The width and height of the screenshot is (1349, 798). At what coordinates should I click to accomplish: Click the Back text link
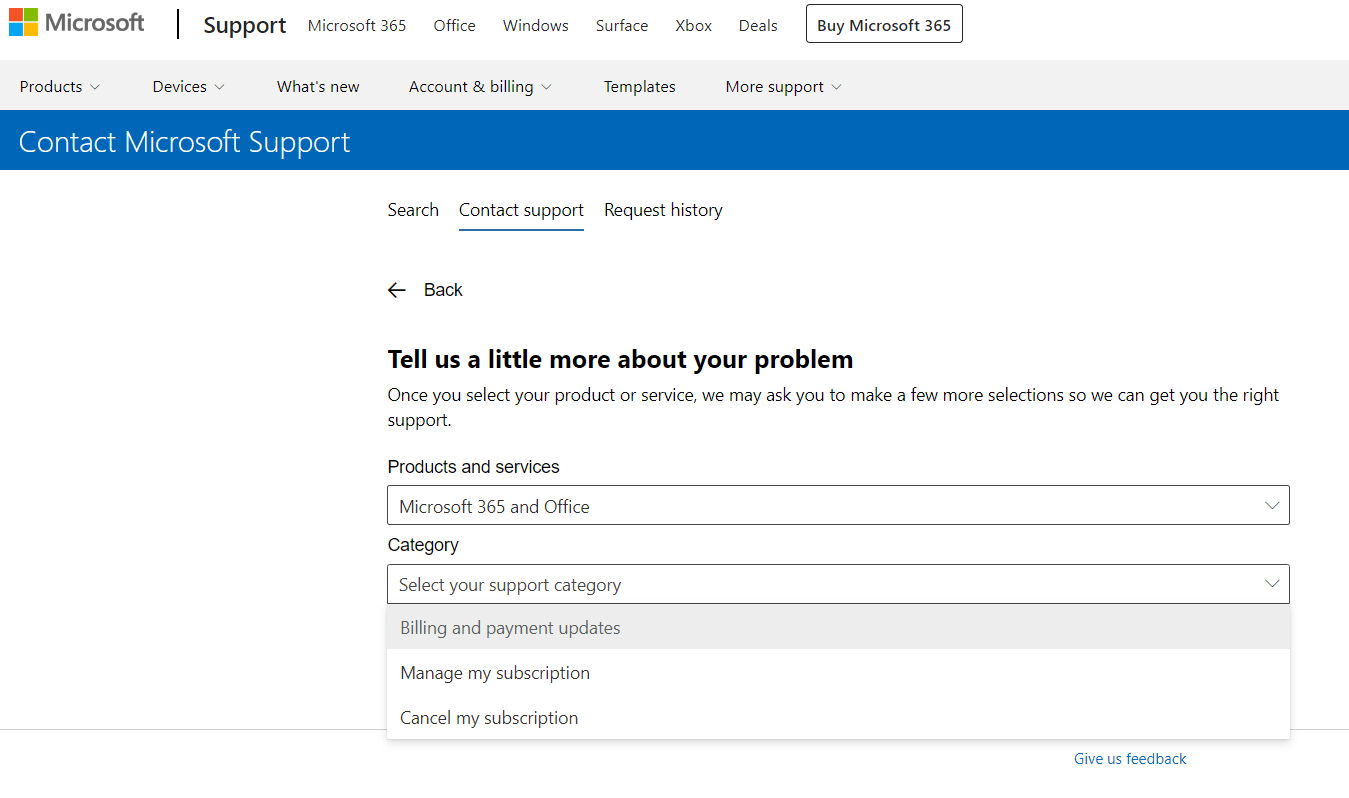(443, 290)
